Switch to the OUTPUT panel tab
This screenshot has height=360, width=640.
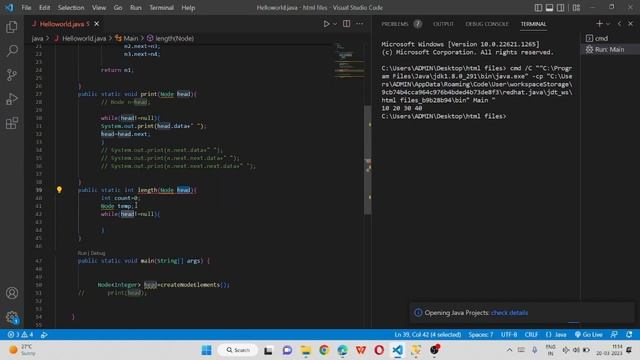click(443, 24)
